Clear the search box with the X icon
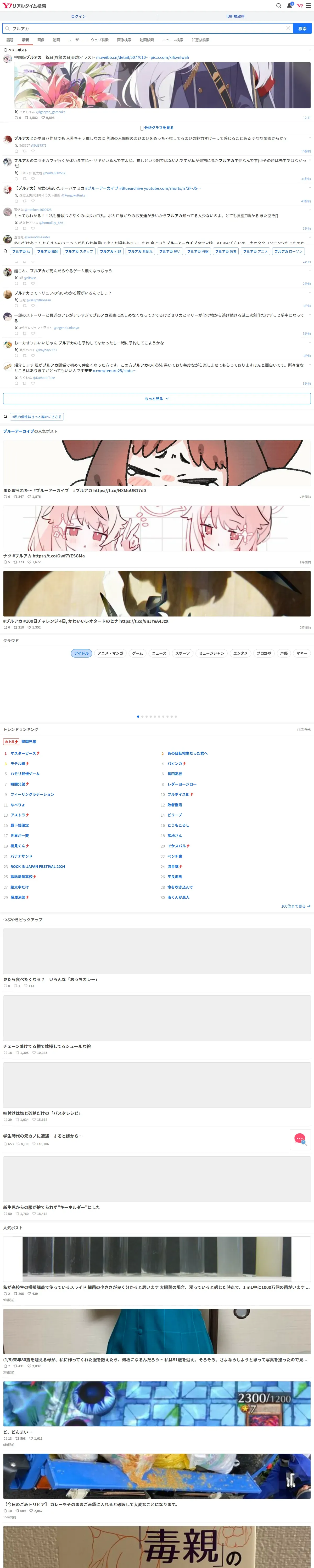Screen dimensions: 314x1568 point(288,28)
